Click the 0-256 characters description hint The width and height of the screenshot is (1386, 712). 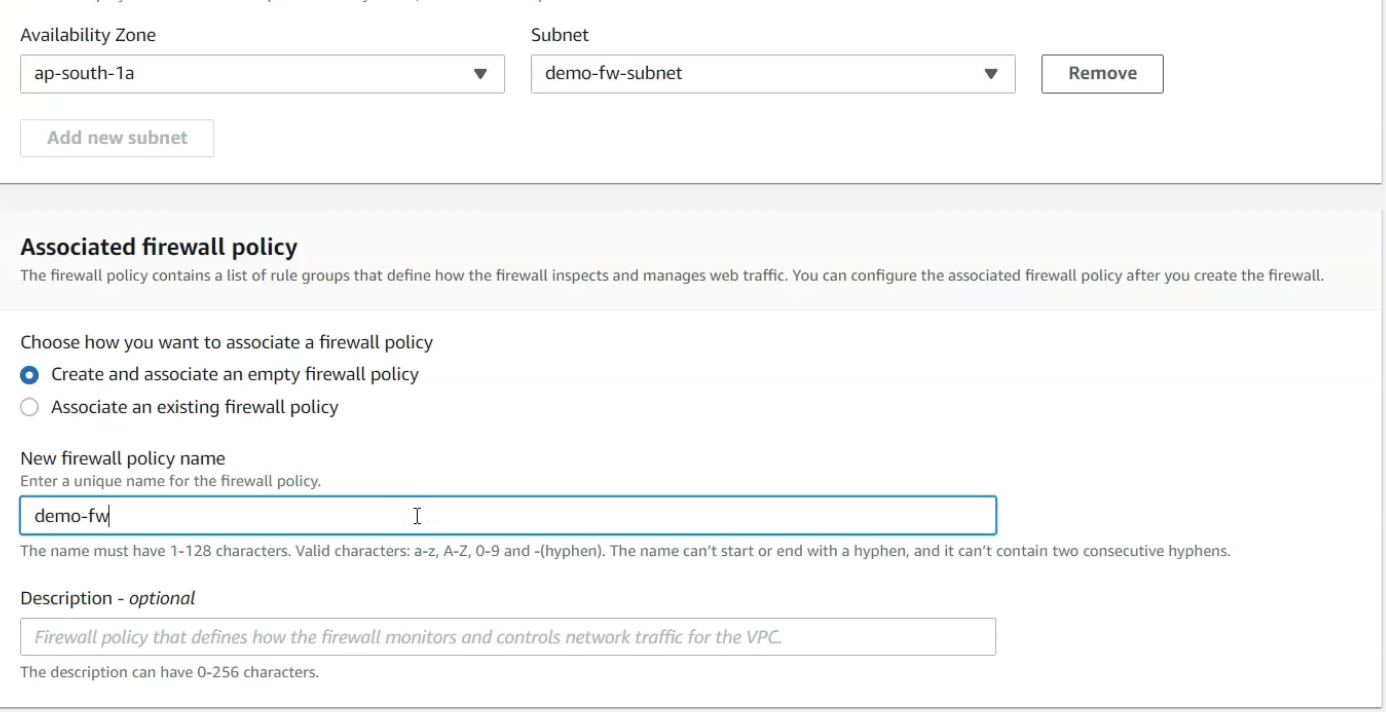(170, 672)
